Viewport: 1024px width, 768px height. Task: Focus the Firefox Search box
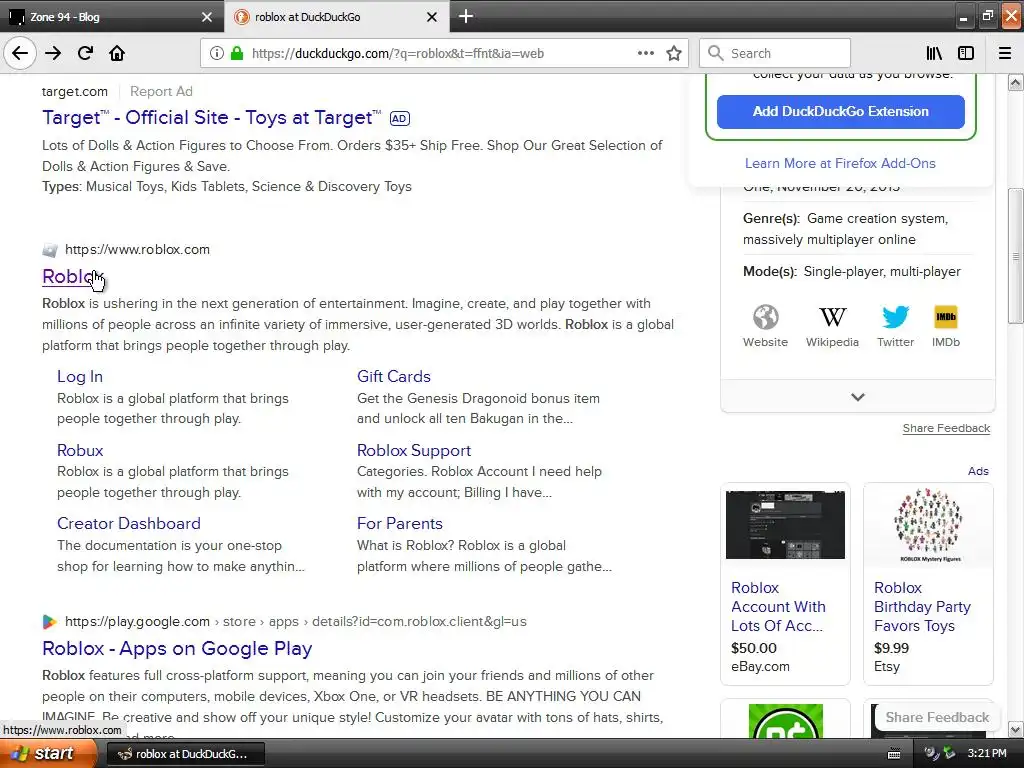click(x=775, y=54)
